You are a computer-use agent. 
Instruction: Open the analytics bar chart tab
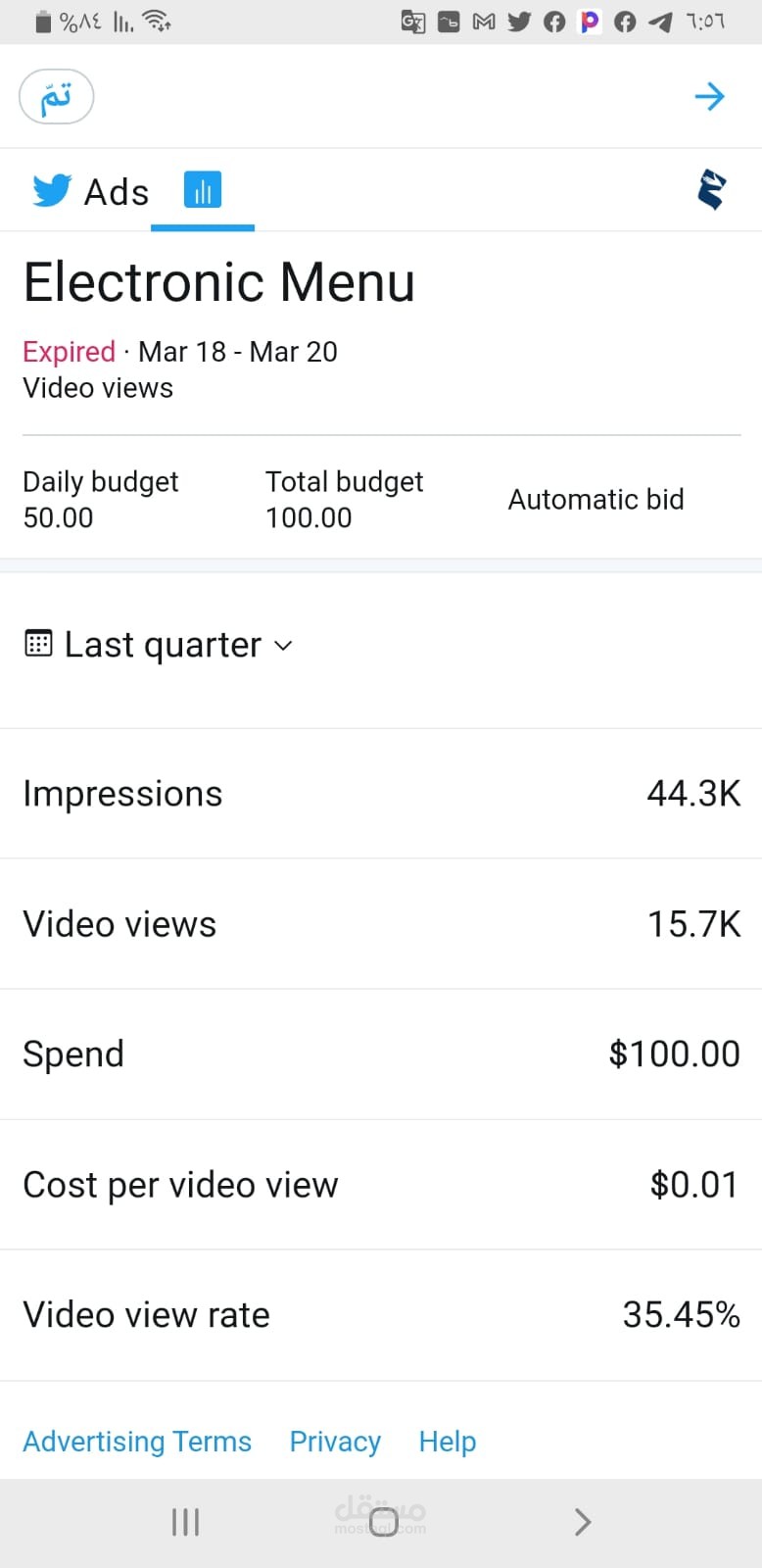pyautogui.click(x=203, y=190)
